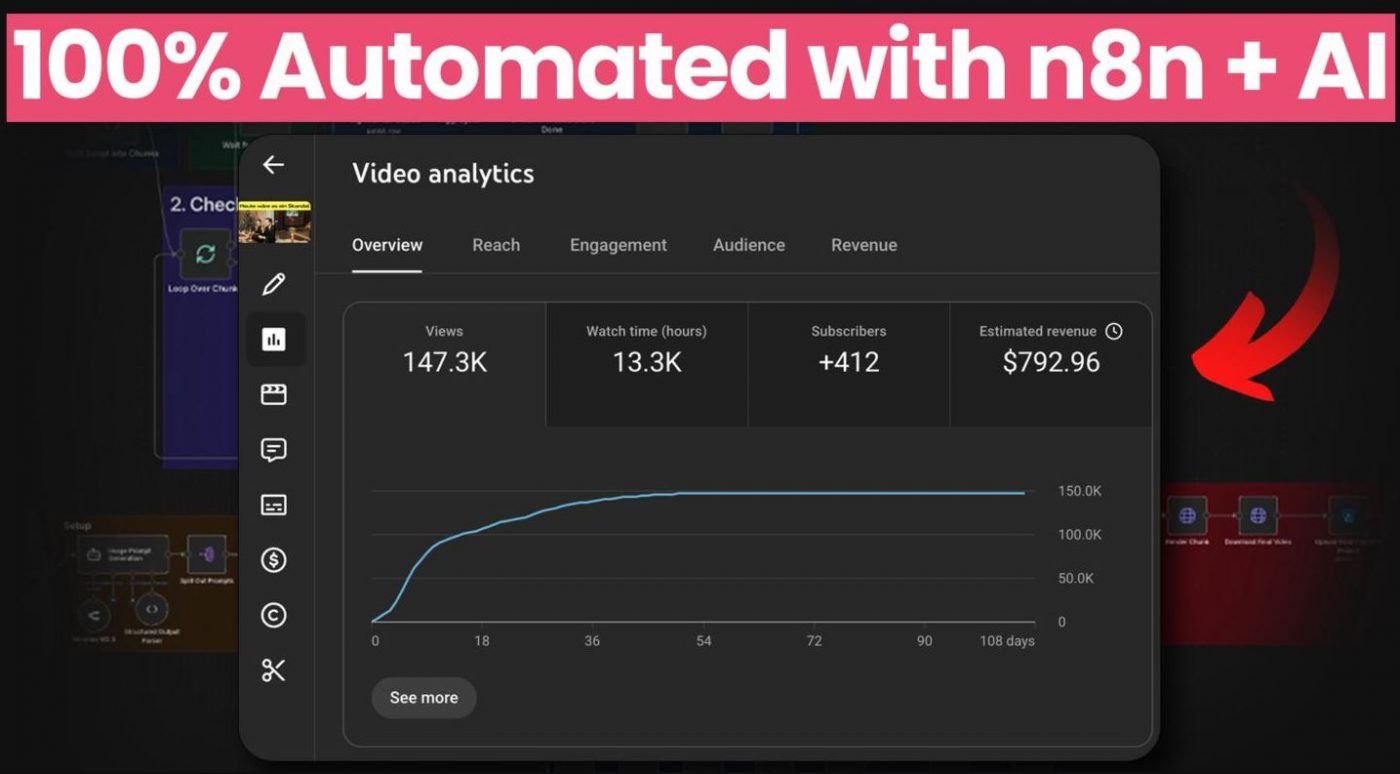Click the "50.0K" axis label
The height and width of the screenshot is (774, 1400).
click(1076, 578)
